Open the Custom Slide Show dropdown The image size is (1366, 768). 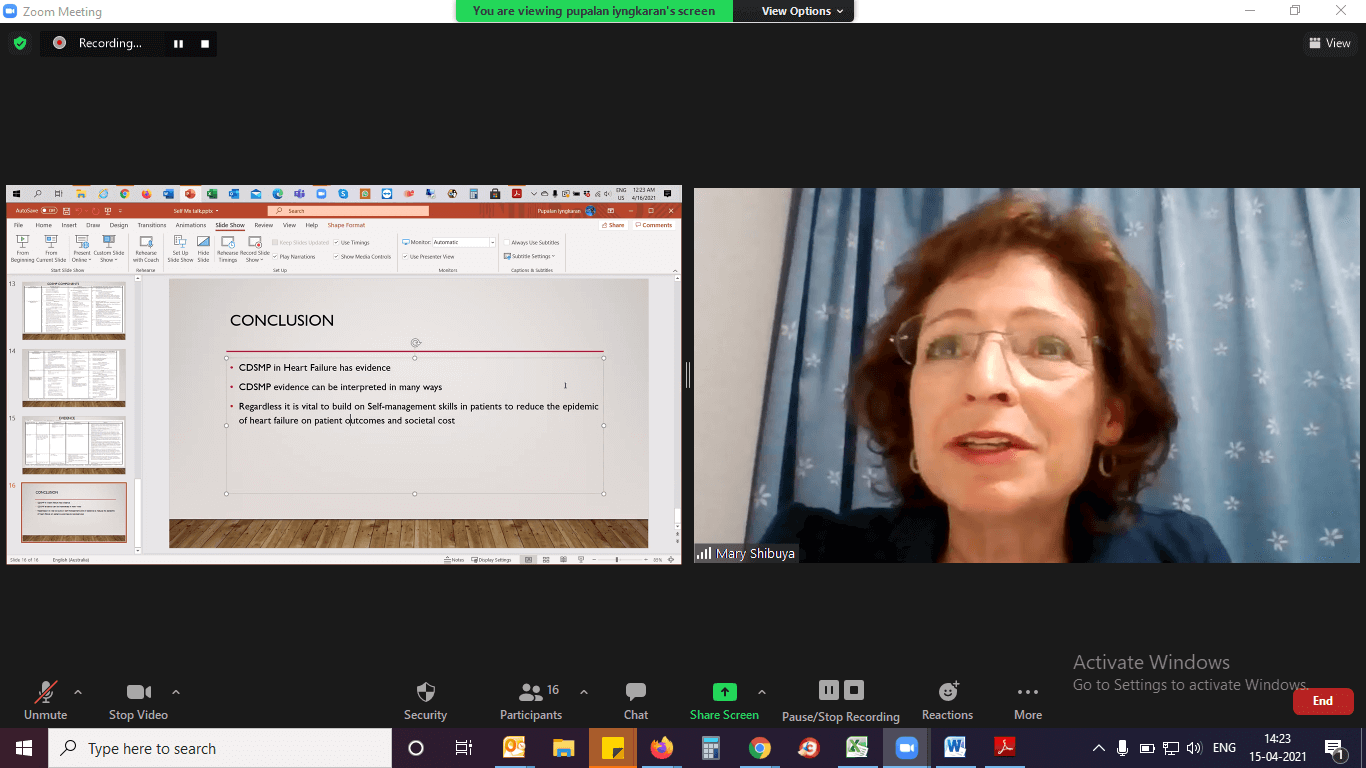[109, 249]
